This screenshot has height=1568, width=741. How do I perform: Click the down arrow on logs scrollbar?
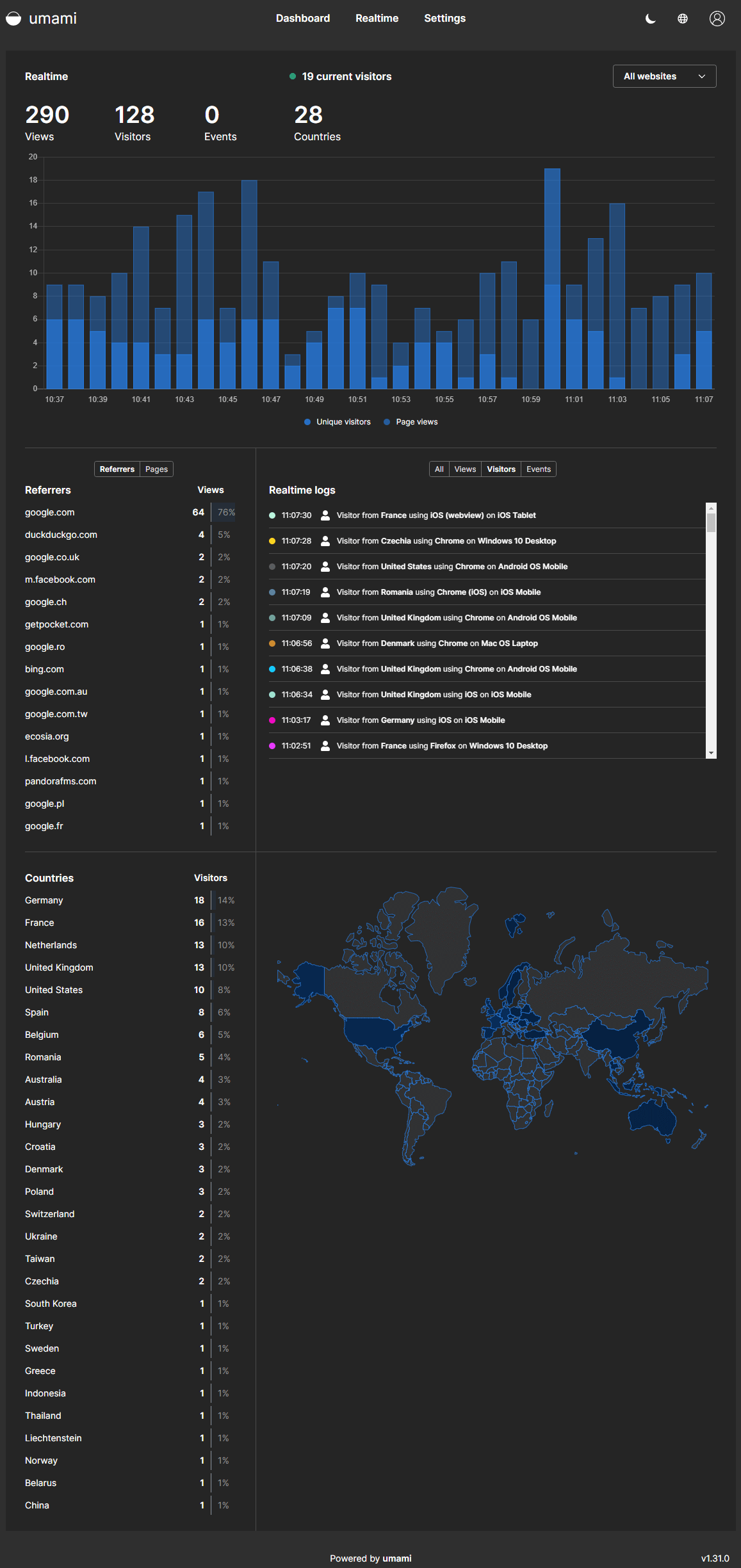(711, 754)
